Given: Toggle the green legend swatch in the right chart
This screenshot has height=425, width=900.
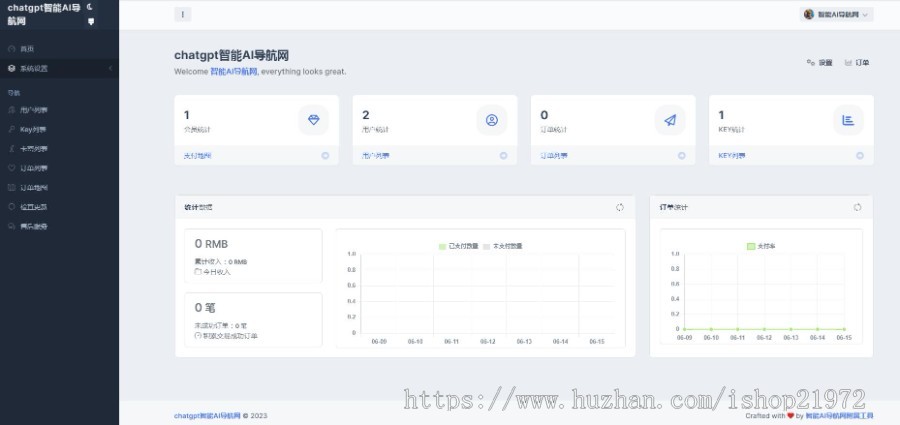Looking at the screenshot, I should click(x=751, y=246).
